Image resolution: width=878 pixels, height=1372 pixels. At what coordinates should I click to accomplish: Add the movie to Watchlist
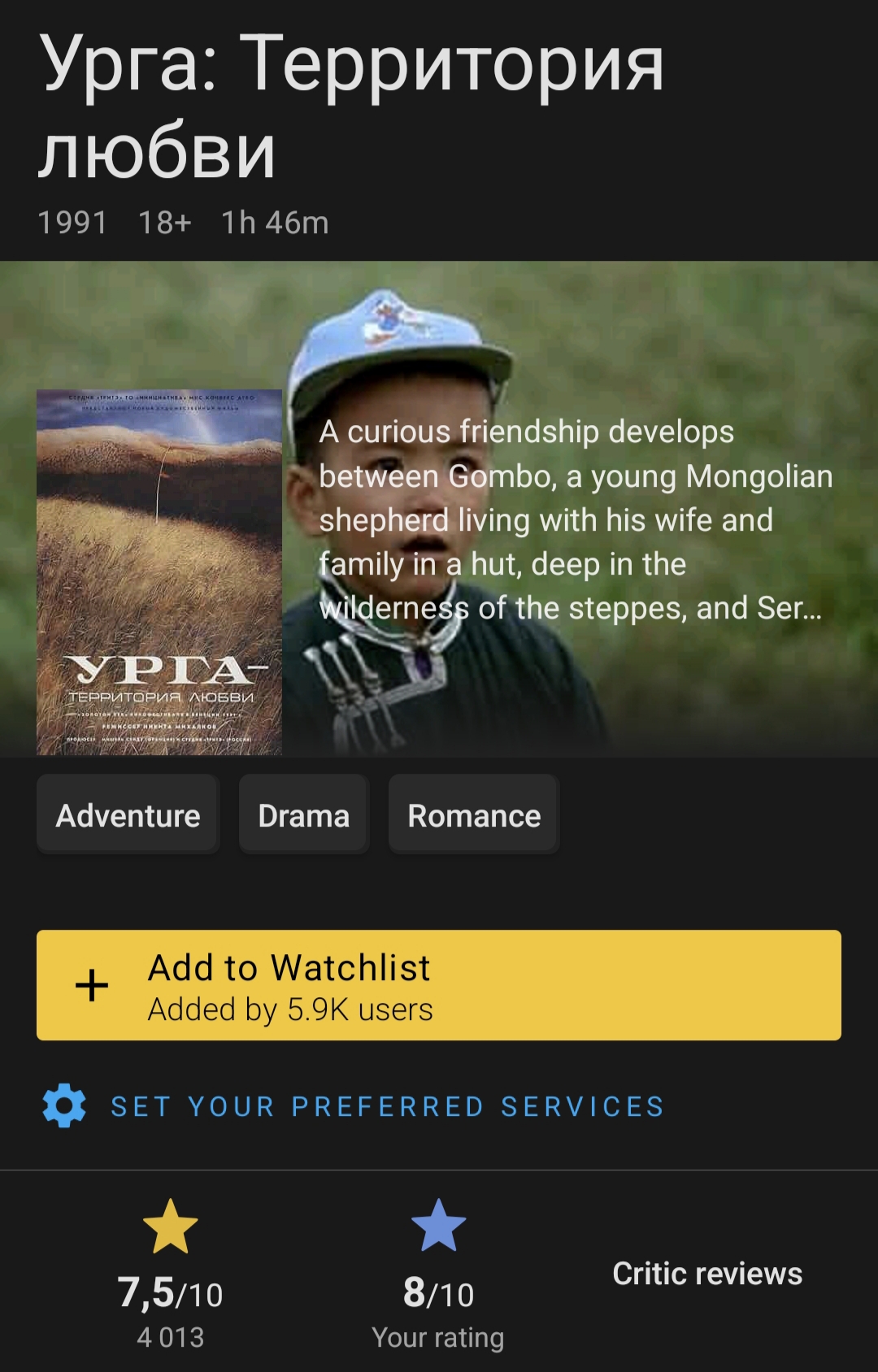click(x=439, y=985)
